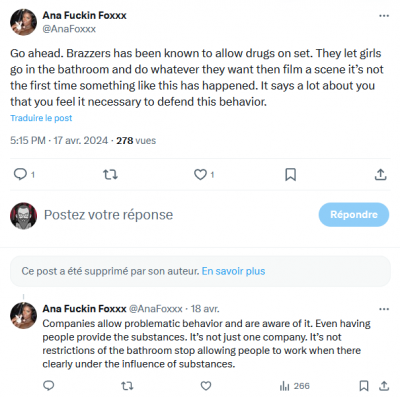
Task: Share the main post via the upload icon
Action: click(380, 174)
